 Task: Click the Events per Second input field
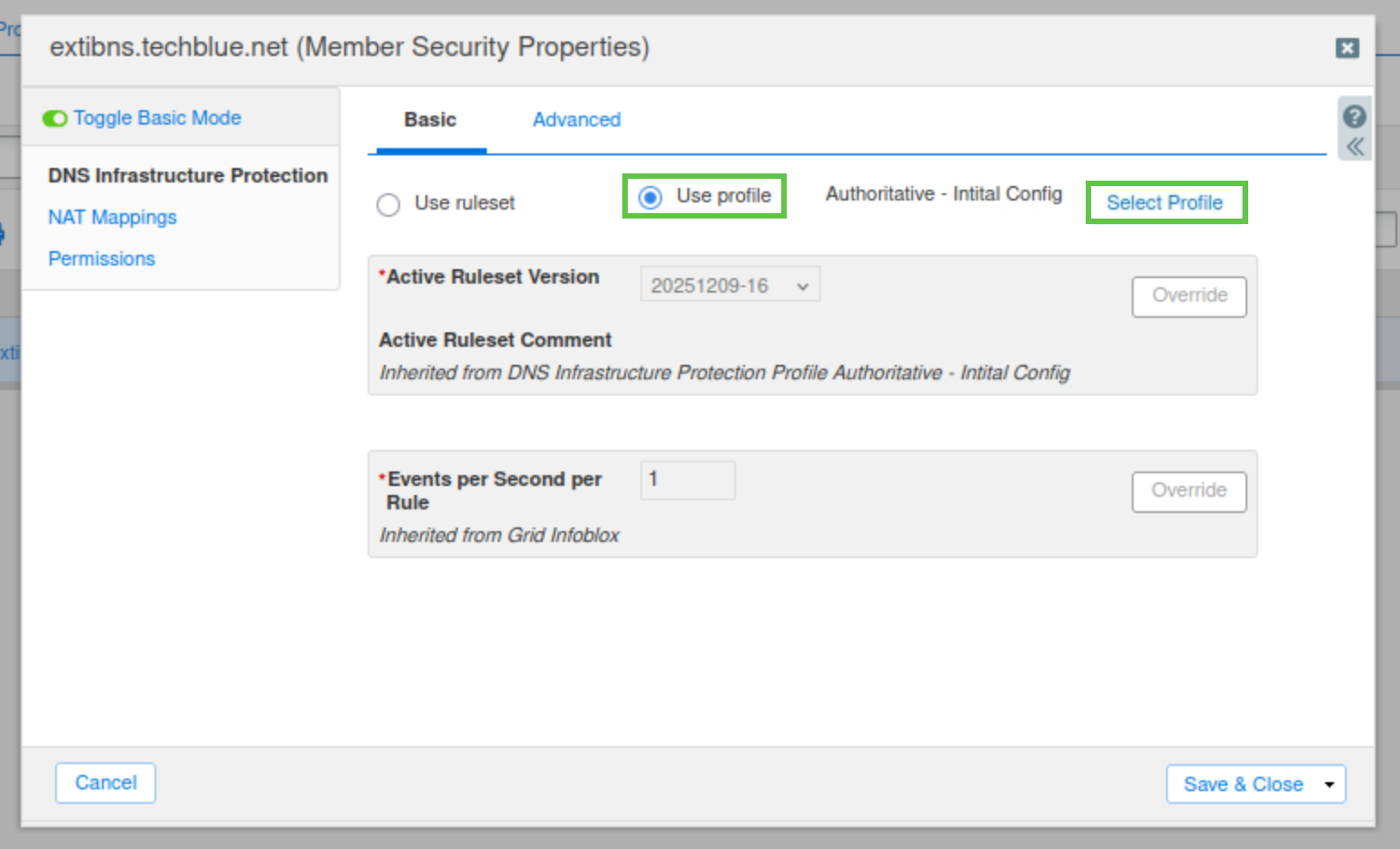(x=687, y=480)
